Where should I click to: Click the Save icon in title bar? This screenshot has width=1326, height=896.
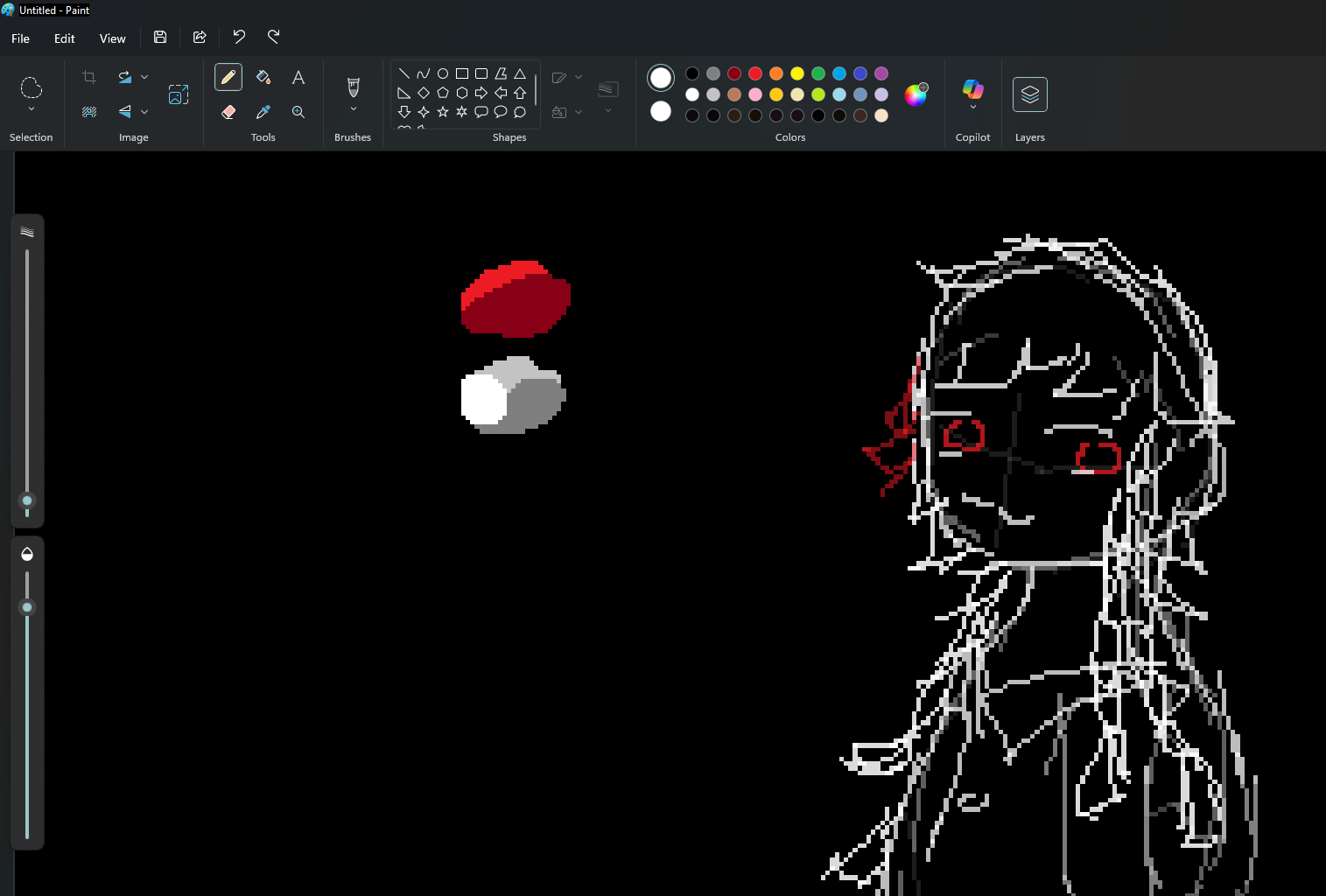coord(160,37)
